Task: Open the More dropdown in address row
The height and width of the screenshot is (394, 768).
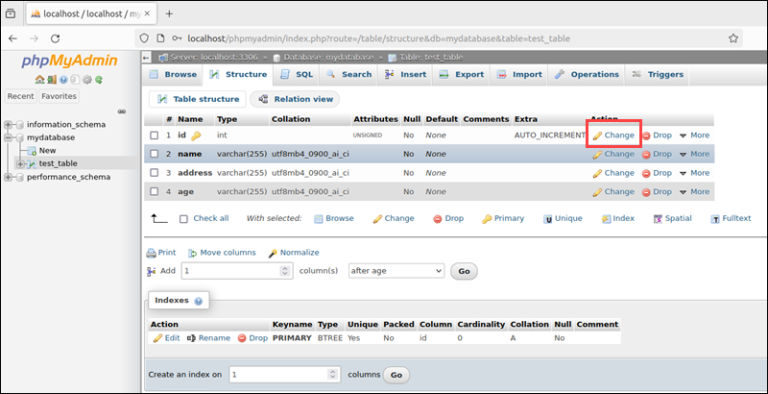Action: 695,173
